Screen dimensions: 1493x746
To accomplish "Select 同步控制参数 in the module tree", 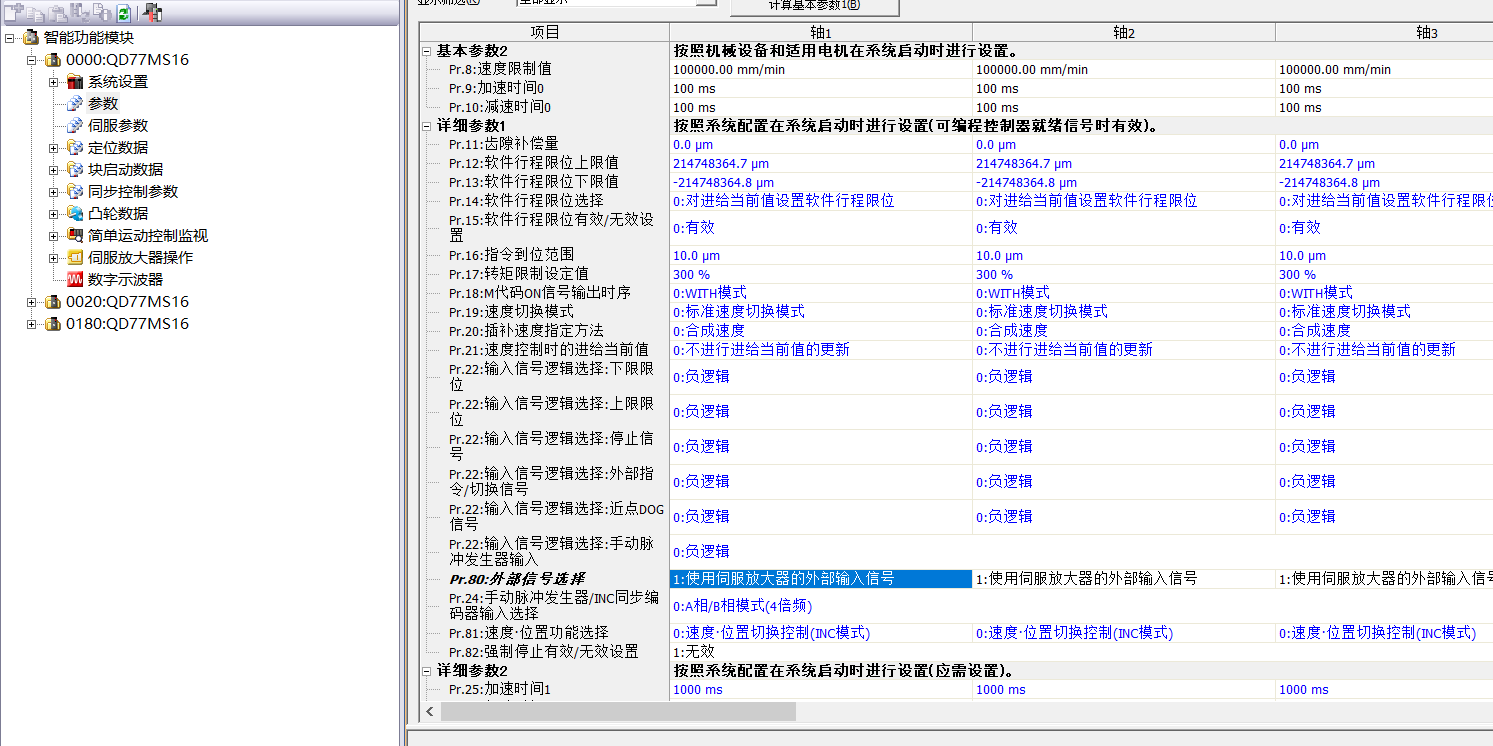I will coord(132,192).
